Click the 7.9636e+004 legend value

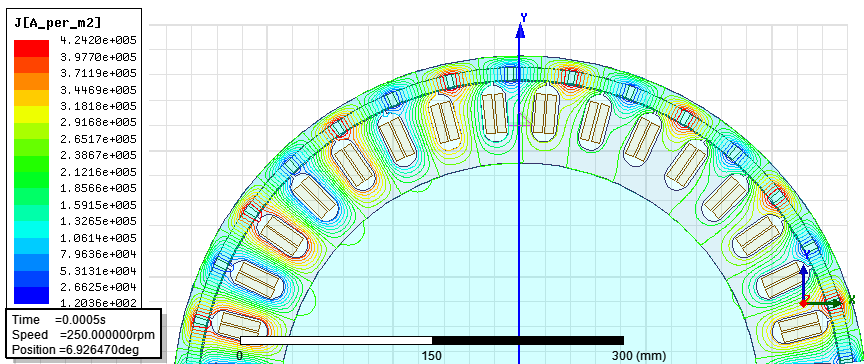click(x=99, y=254)
